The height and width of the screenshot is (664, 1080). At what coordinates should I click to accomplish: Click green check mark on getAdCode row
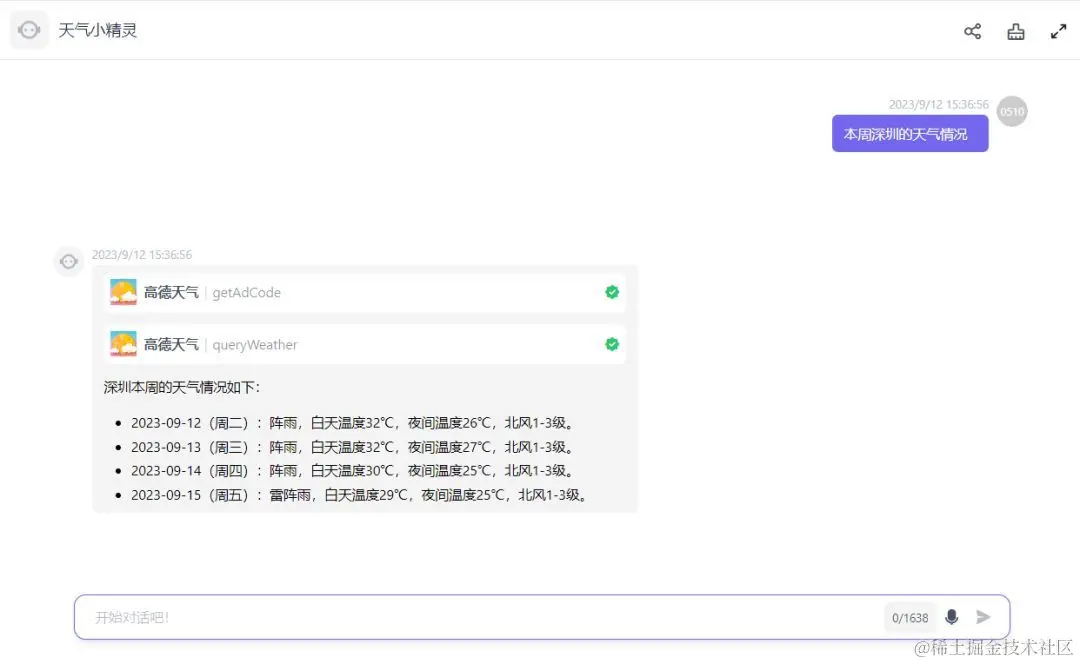coord(612,292)
